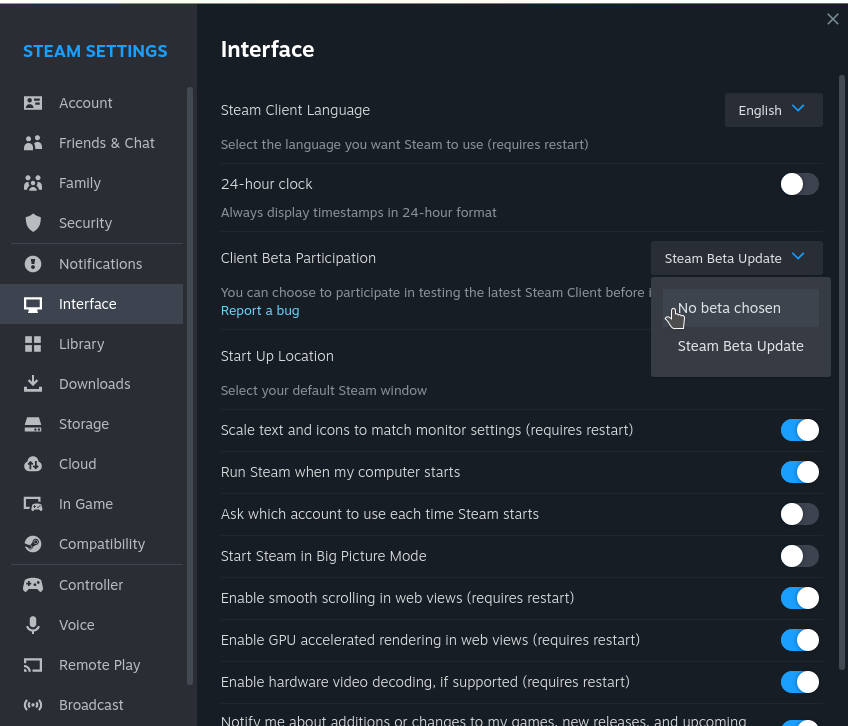Turn on Start Steam in Big Picture Mode
848x726 pixels.
pyautogui.click(x=799, y=556)
